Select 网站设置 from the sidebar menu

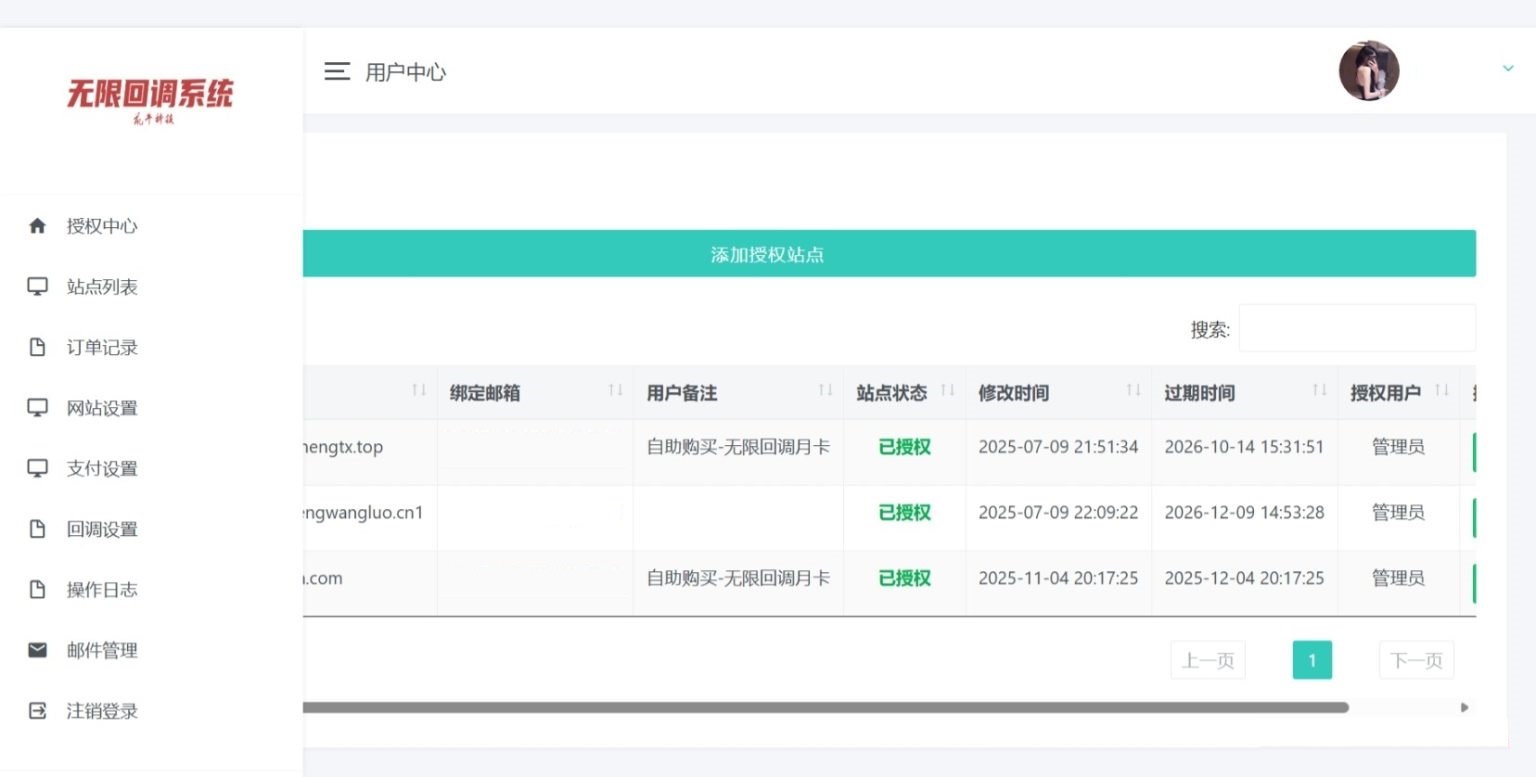click(x=100, y=407)
